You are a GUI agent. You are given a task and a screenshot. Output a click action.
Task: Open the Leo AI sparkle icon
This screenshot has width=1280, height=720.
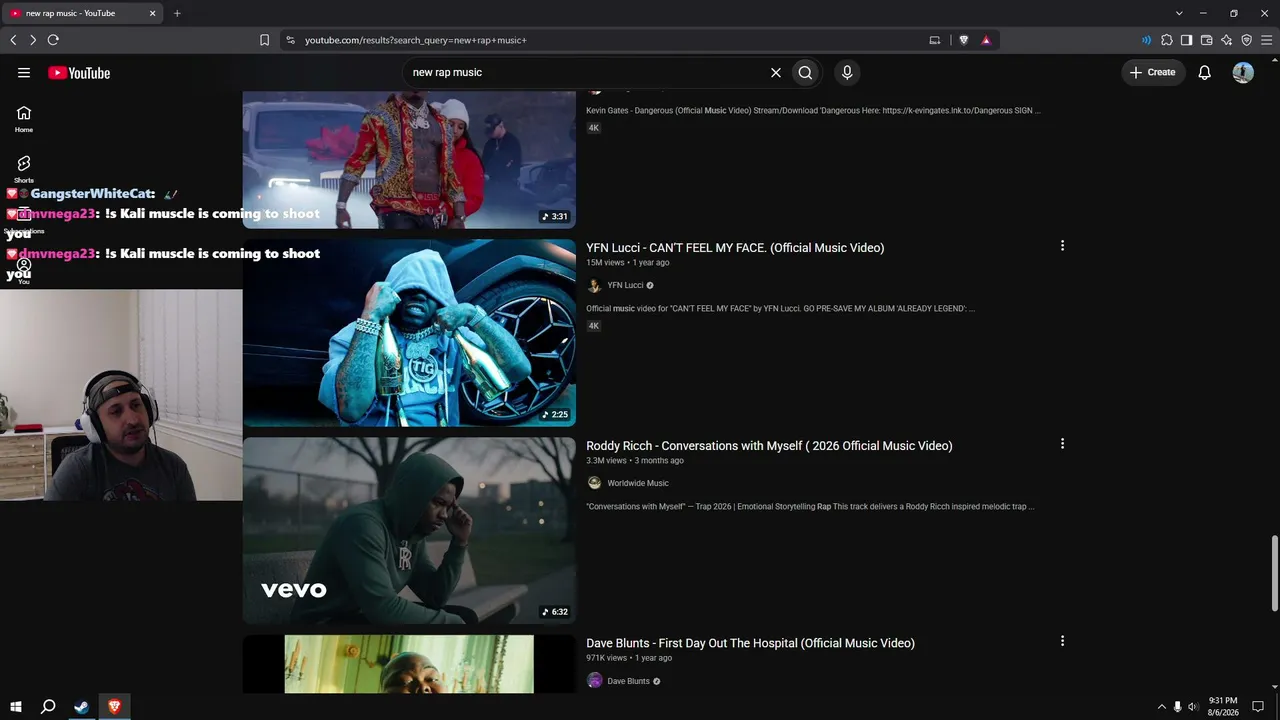pyautogui.click(x=1226, y=40)
